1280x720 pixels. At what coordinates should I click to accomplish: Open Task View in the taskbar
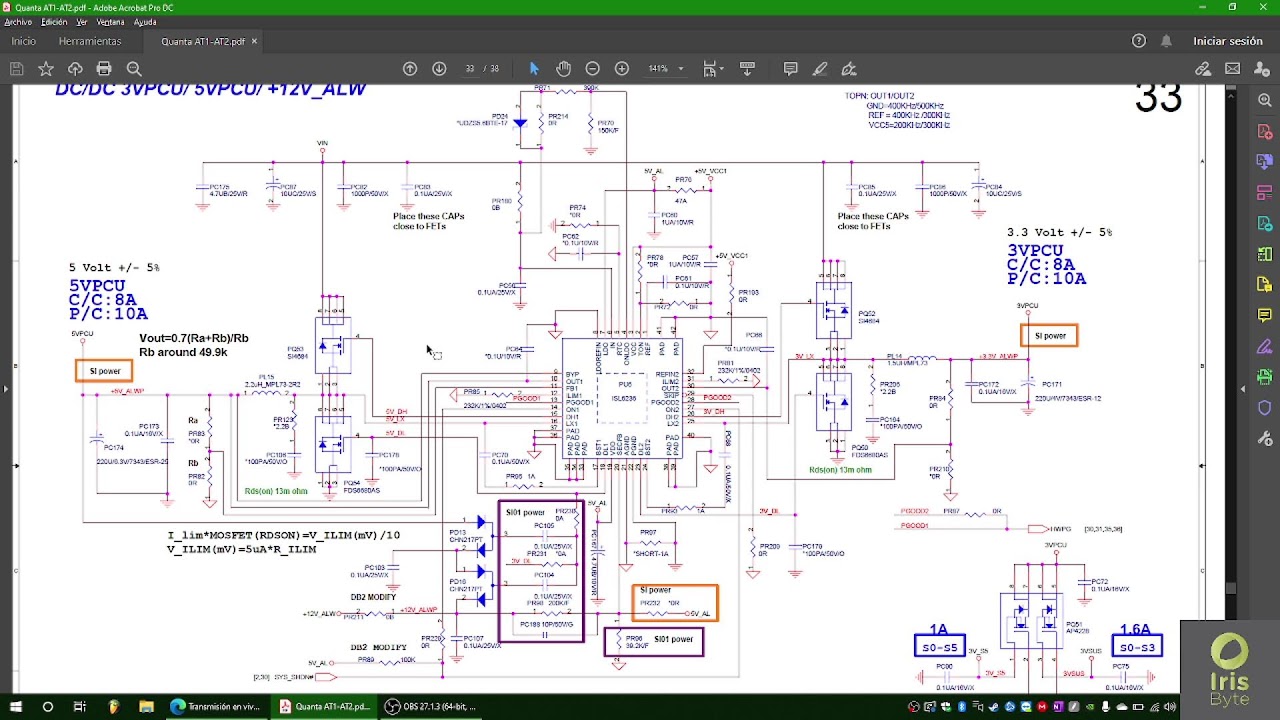(x=80, y=706)
